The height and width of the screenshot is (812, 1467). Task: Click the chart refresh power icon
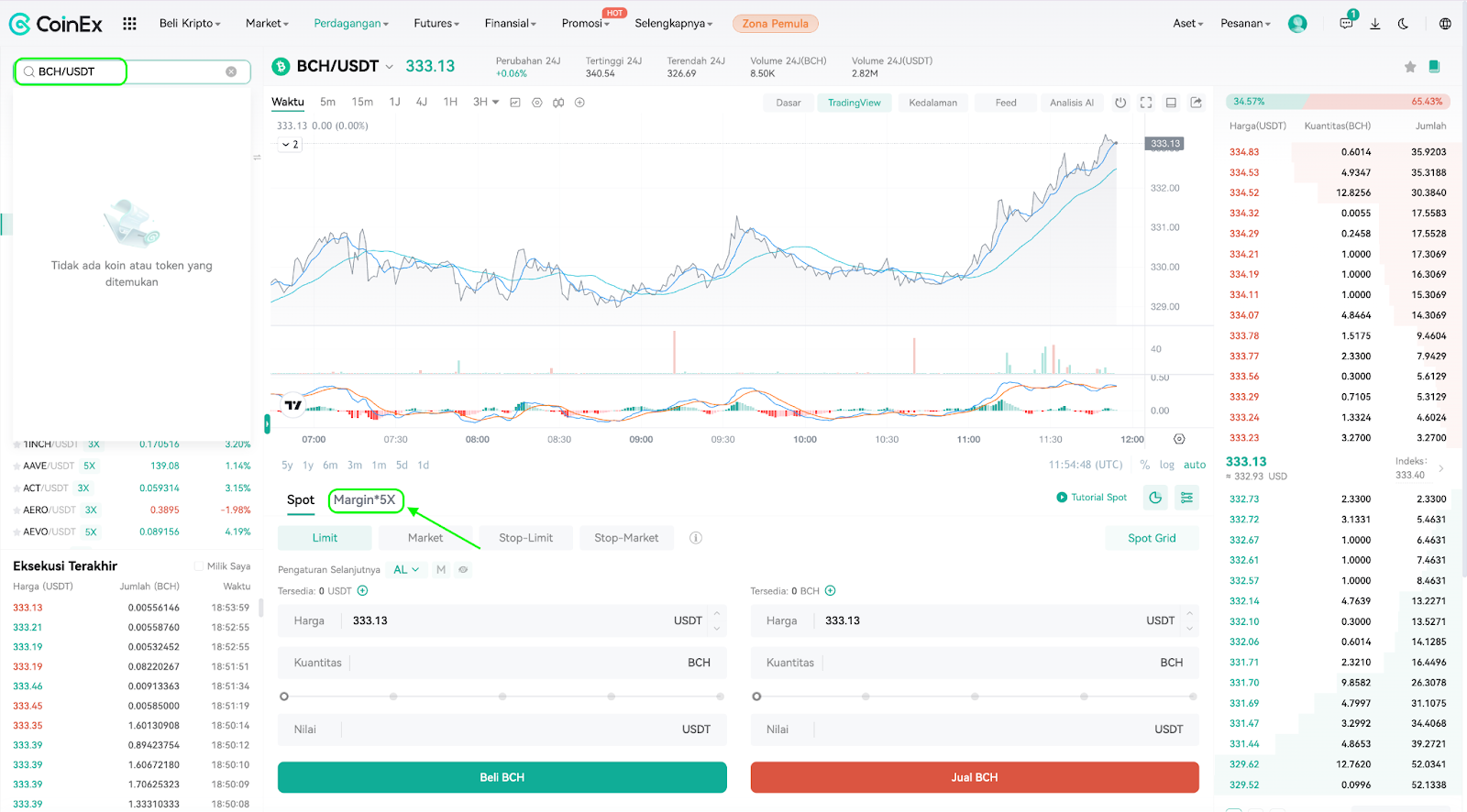1120,103
